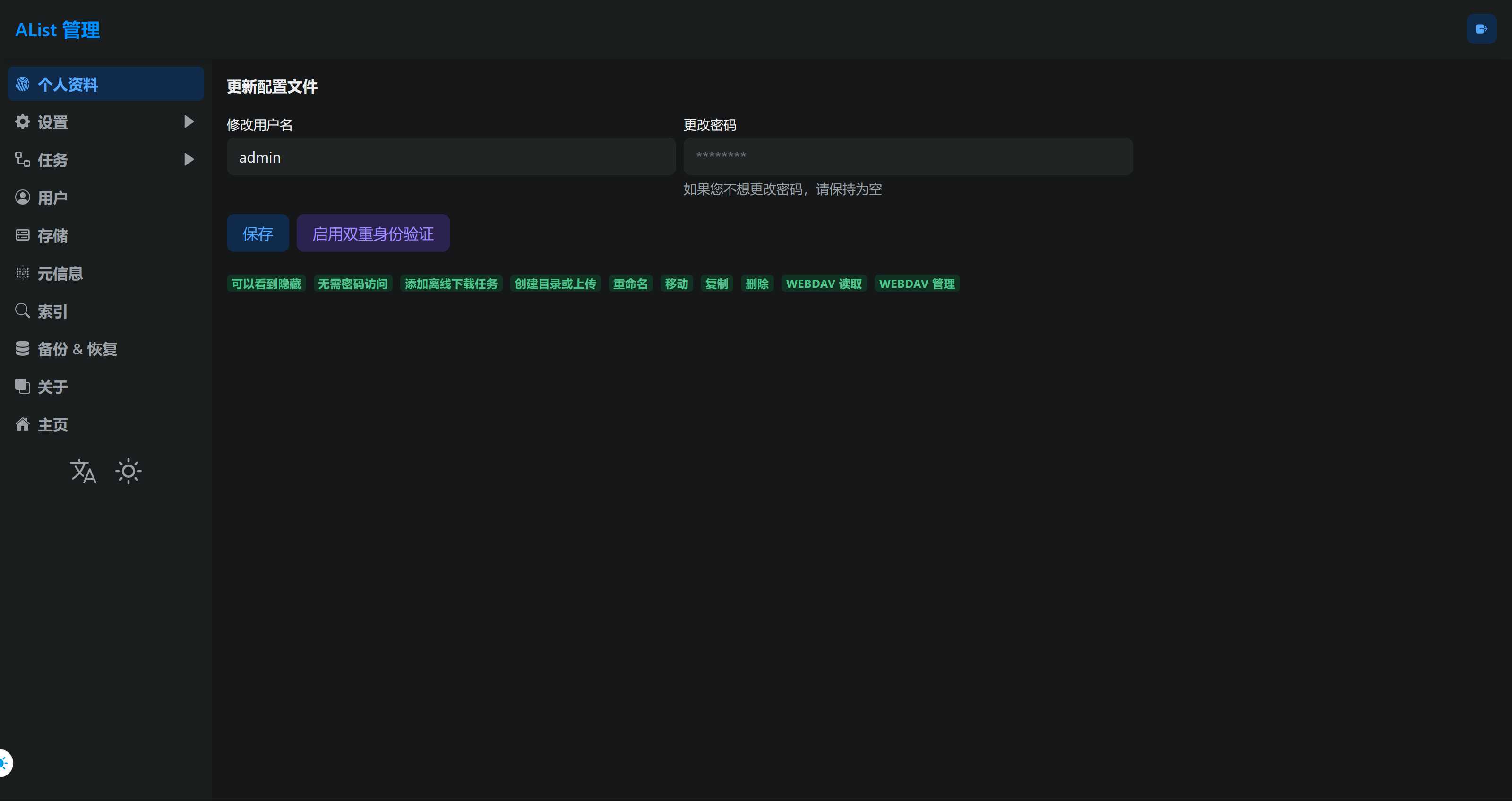This screenshot has width=1512, height=801.
Task: Go to 主页 via home icon
Action: [x=22, y=424]
